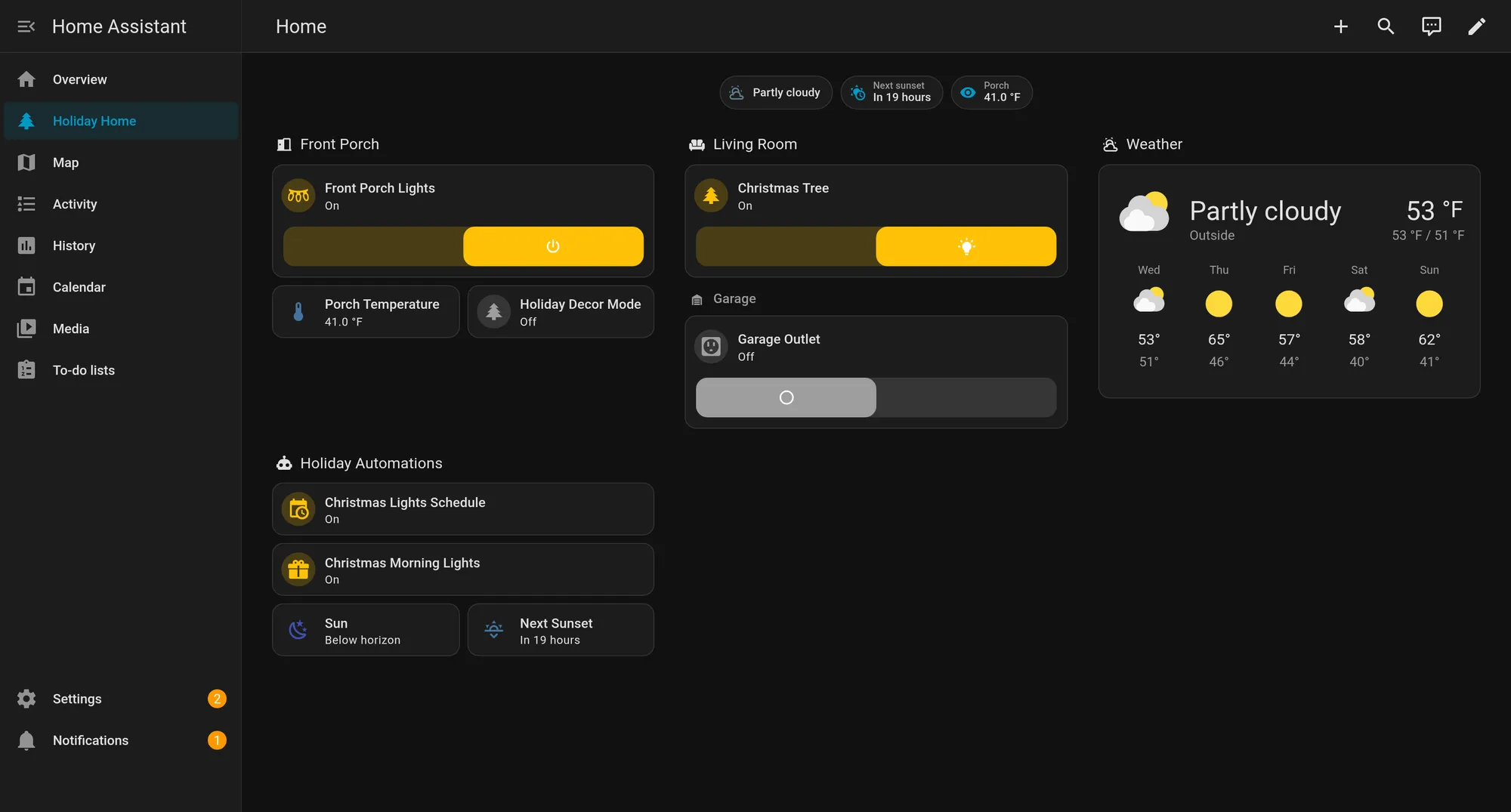Screen dimensions: 1511x812
Task: Open the search magnifier icon
Action: [1386, 26]
